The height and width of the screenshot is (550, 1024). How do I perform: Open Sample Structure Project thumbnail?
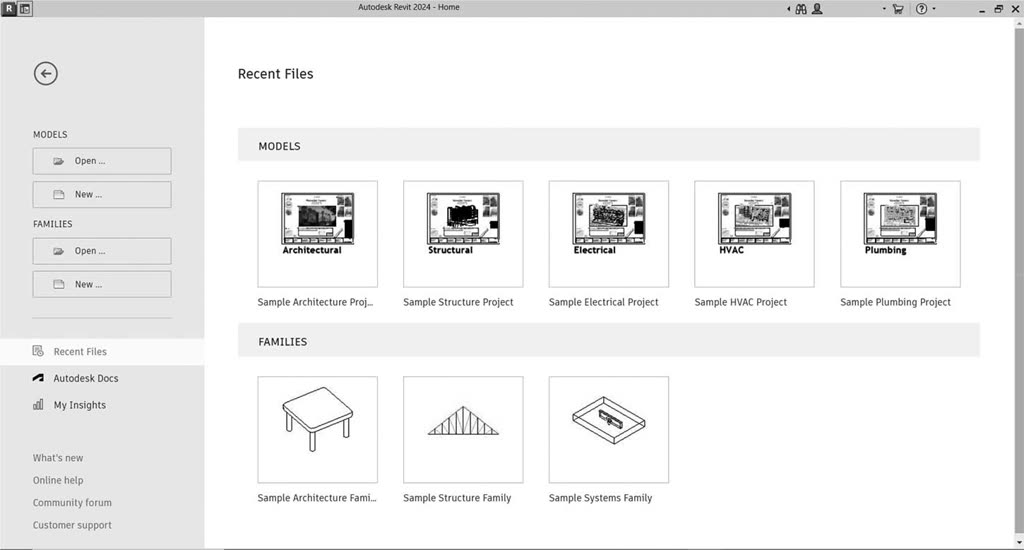point(463,234)
